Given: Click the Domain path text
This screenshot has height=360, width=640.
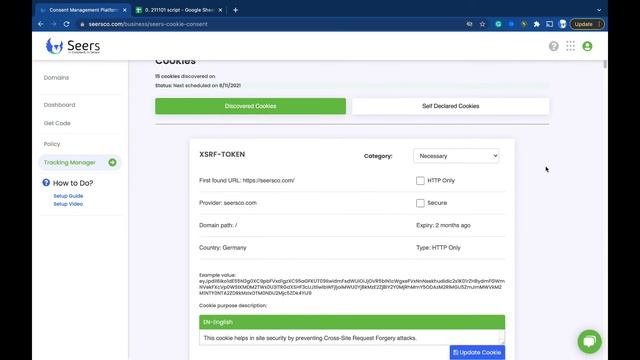Looking at the screenshot, I should point(218,225).
